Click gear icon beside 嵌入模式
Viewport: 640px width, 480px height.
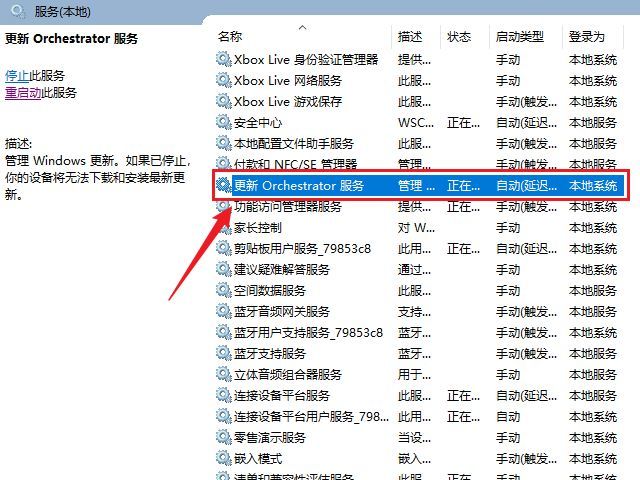pyautogui.click(x=224, y=458)
